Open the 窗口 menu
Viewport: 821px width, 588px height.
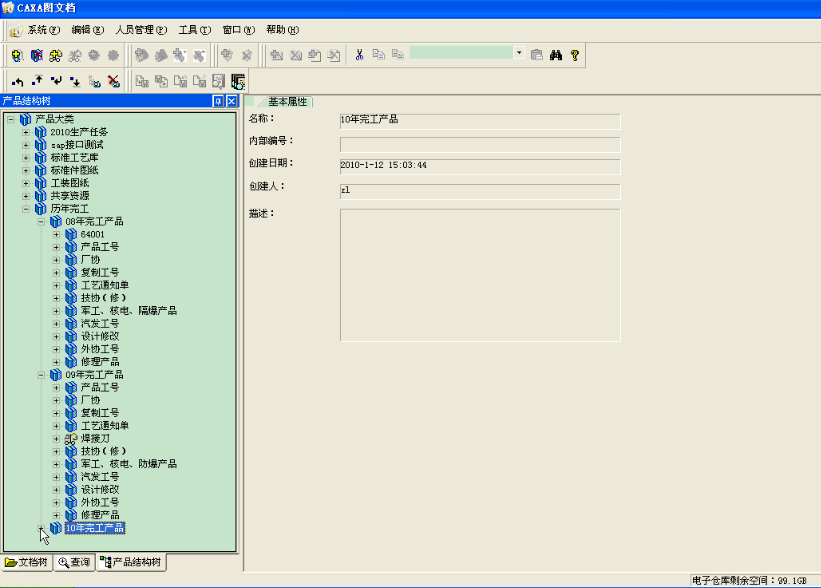(238, 30)
